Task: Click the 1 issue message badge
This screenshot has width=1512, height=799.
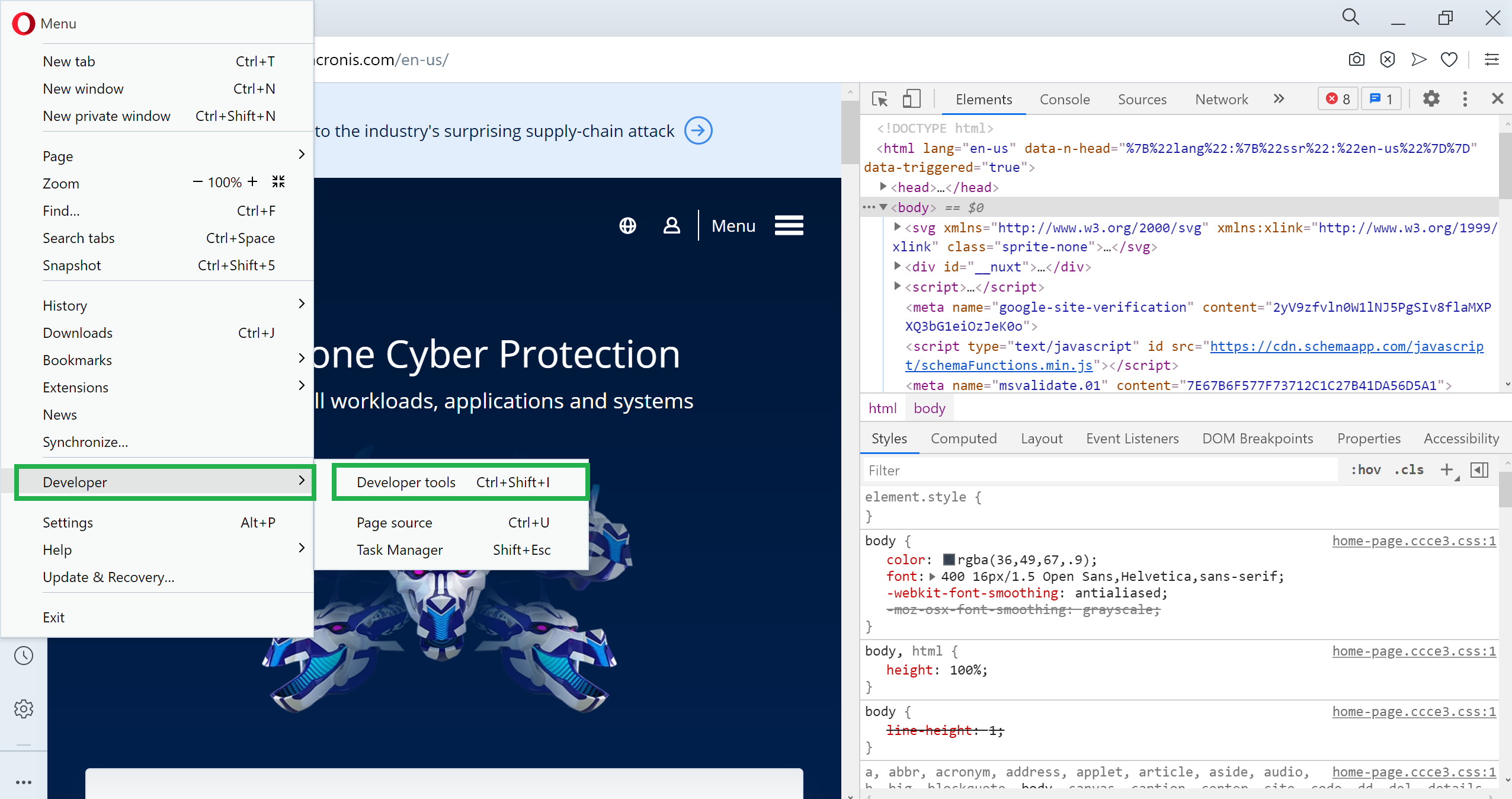Action: click(x=1381, y=99)
